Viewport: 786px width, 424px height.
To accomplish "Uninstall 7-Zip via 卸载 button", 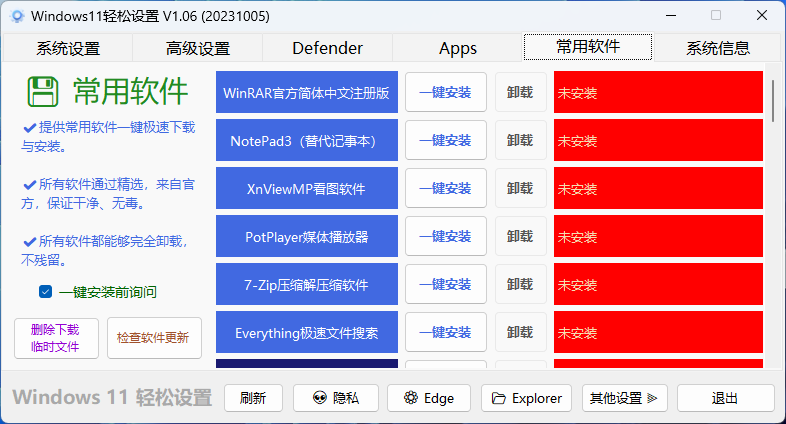I will (520, 285).
